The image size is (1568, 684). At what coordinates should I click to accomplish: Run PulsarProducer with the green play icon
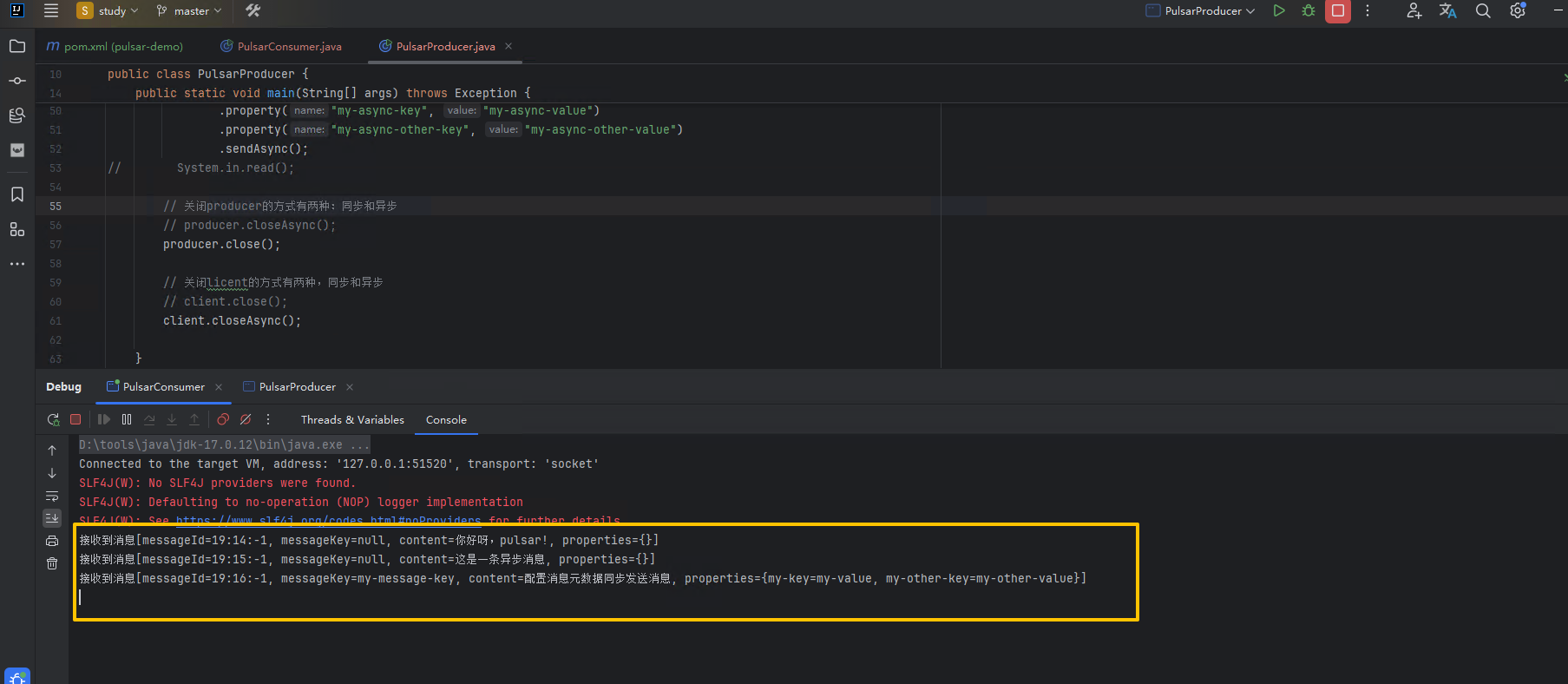point(1279,10)
